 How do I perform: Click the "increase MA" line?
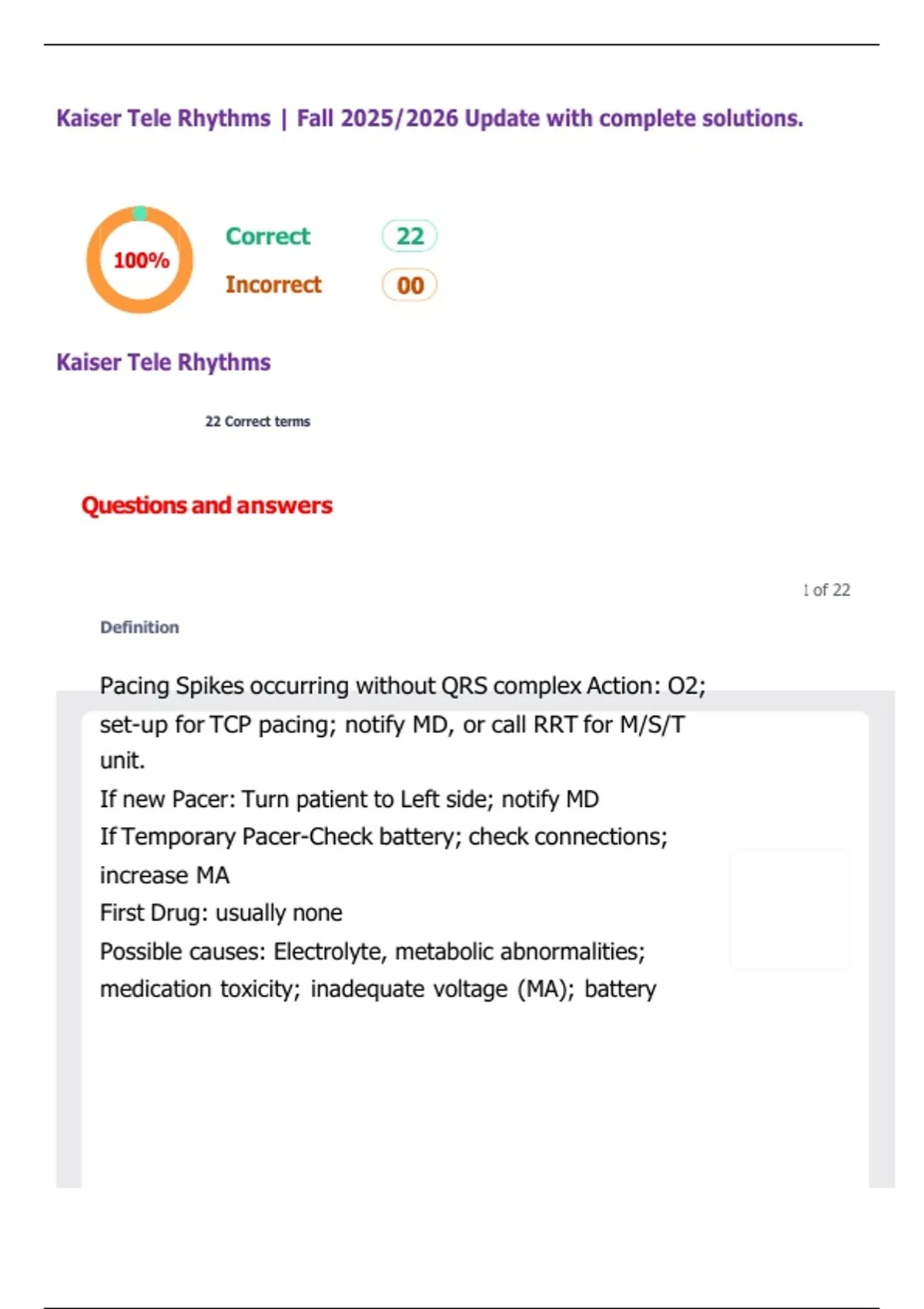tap(165, 875)
